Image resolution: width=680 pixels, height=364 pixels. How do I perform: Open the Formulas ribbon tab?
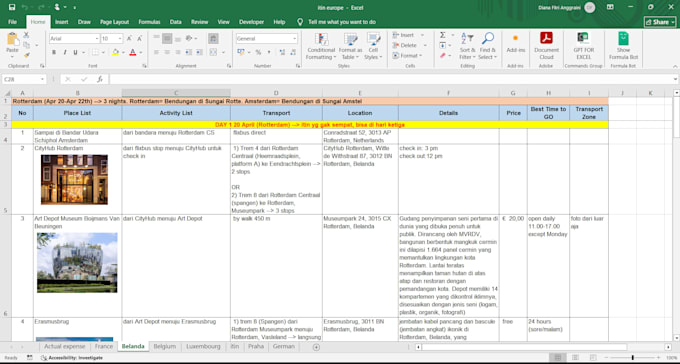(x=149, y=22)
